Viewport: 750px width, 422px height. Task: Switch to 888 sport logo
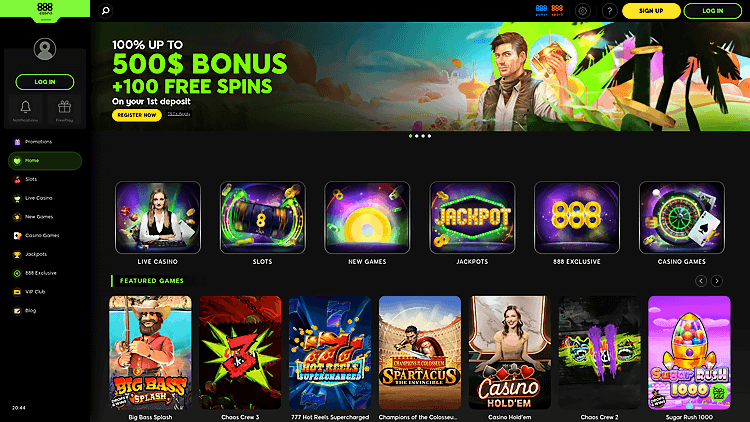(557, 11)
